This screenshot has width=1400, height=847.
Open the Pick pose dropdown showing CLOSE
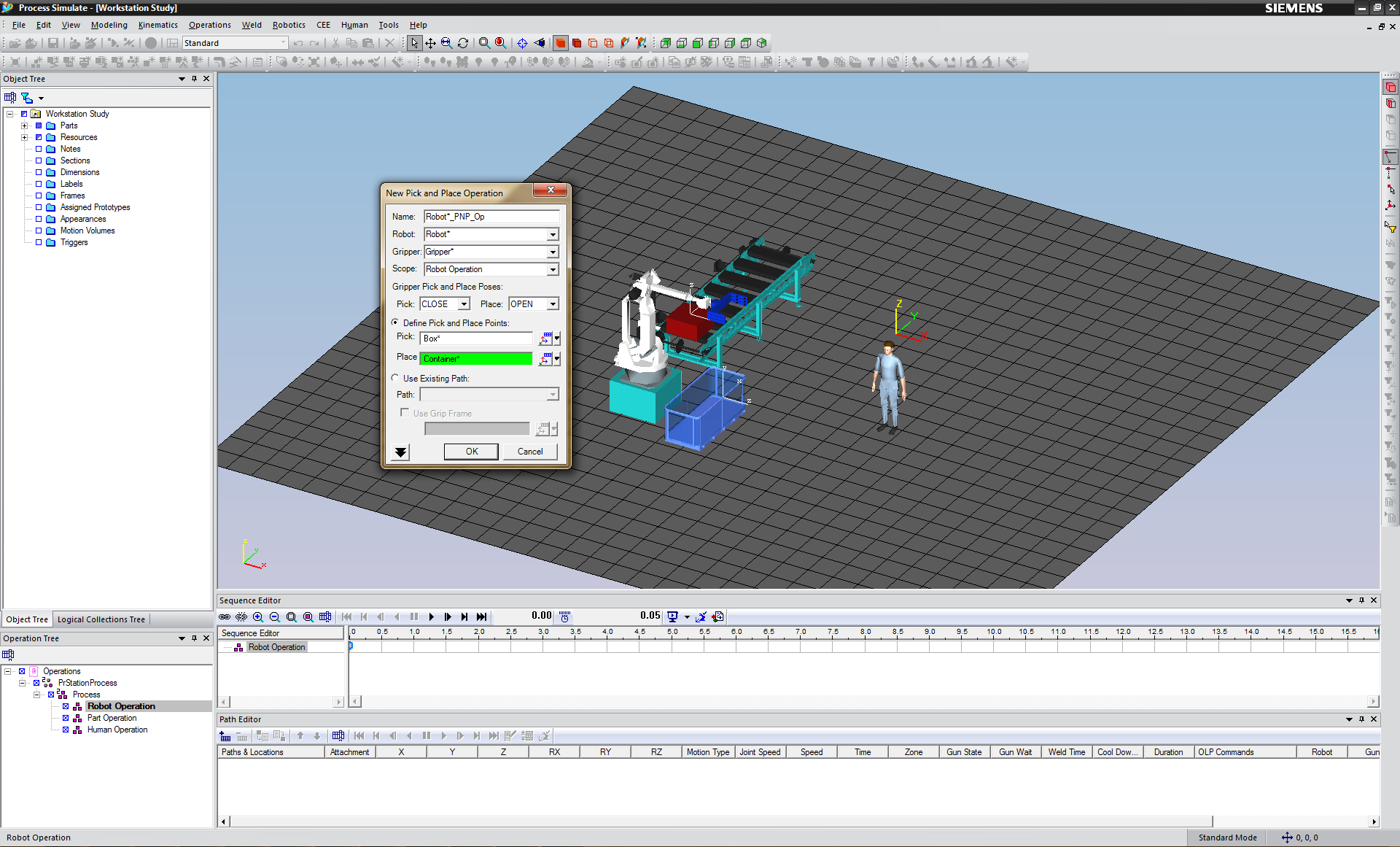(464, 304)
